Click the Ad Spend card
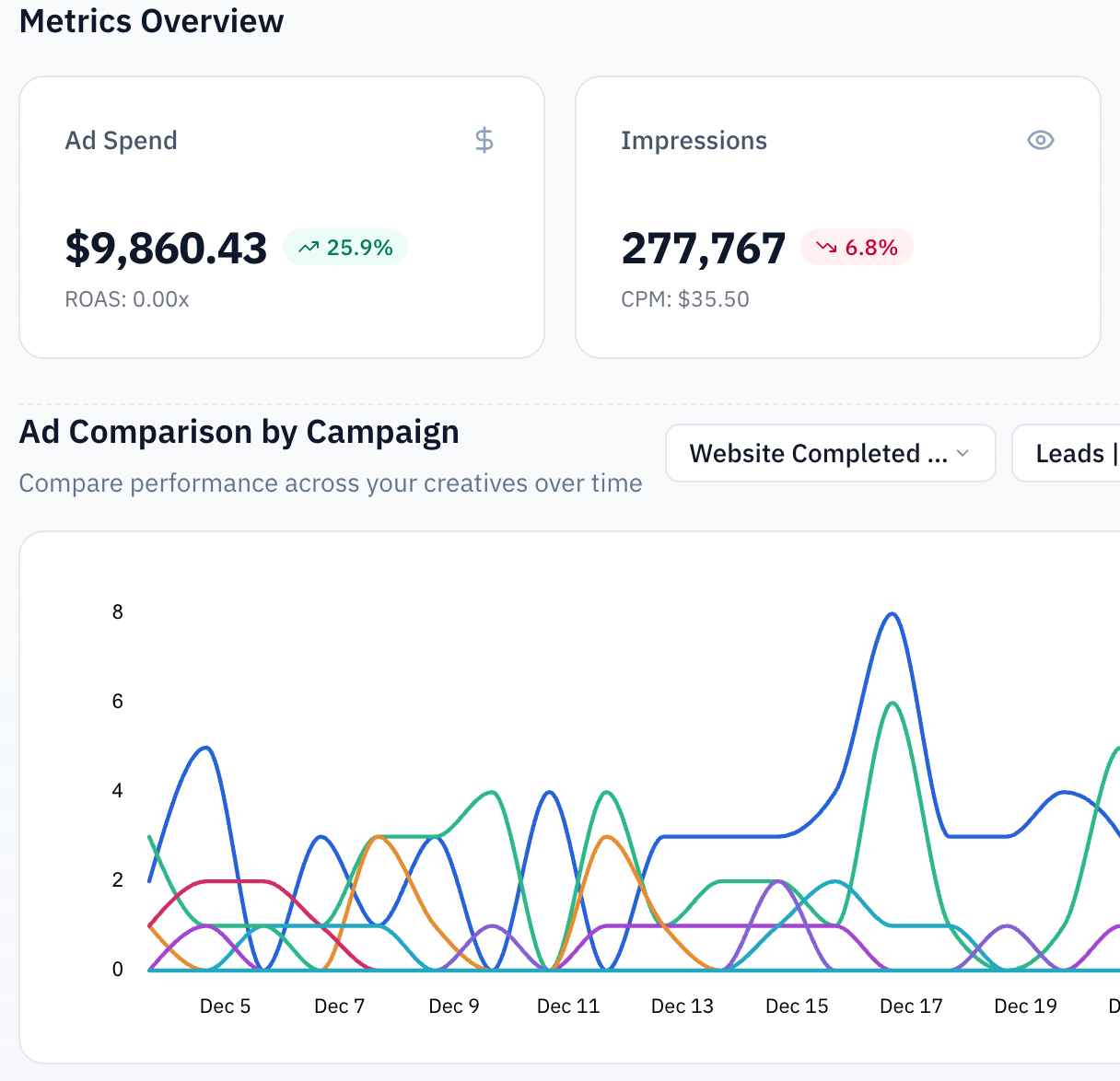Viewport: 1120px width, 1081px height. pyautogui.click(x=282, y=216)
